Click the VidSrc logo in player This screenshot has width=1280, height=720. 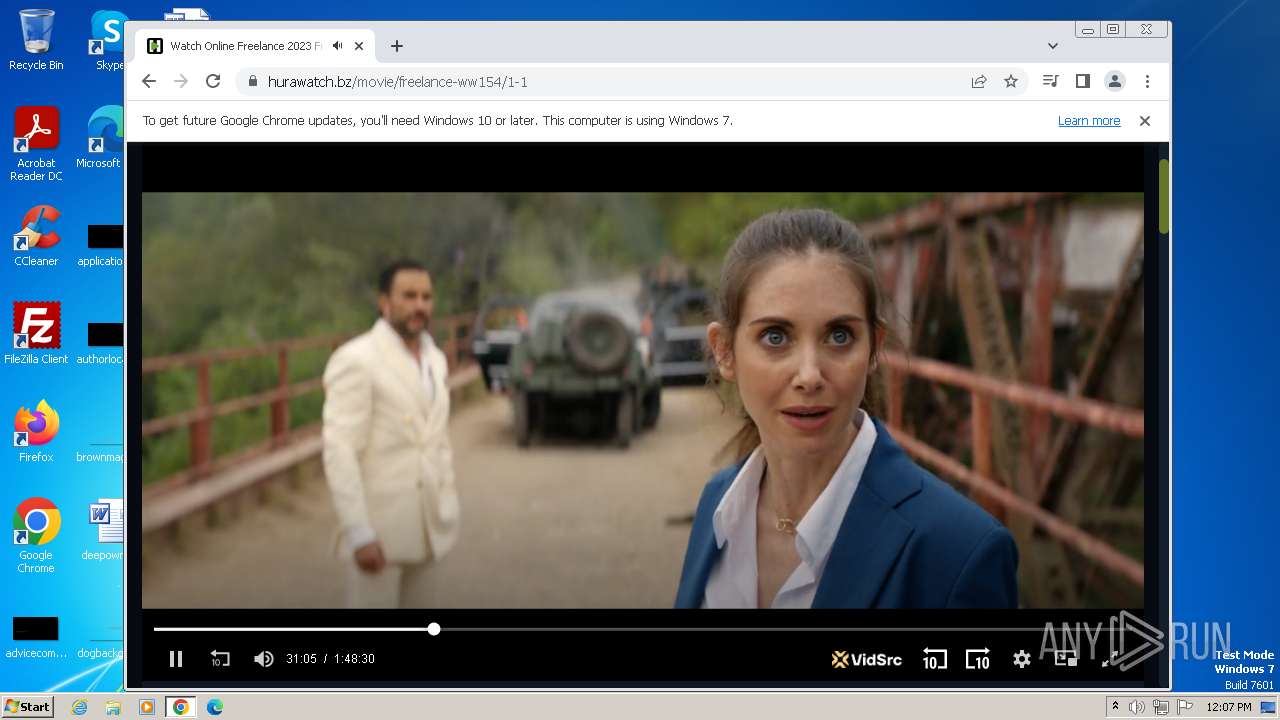click(866, 659)
